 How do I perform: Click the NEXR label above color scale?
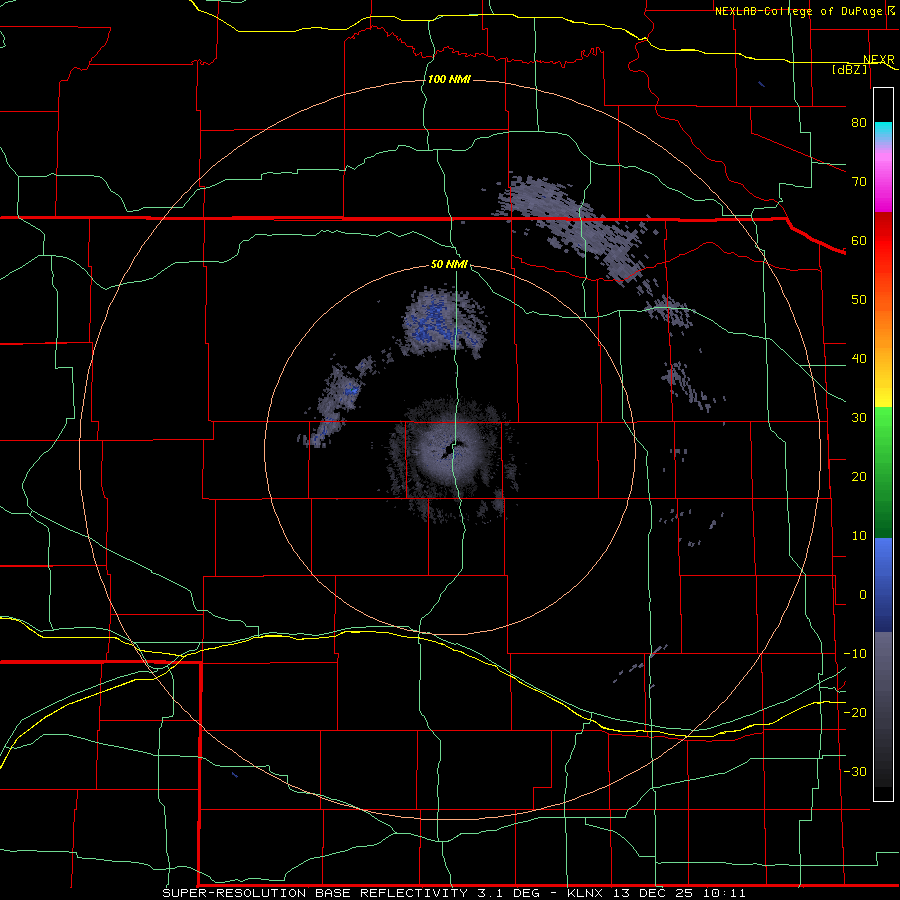878,60
